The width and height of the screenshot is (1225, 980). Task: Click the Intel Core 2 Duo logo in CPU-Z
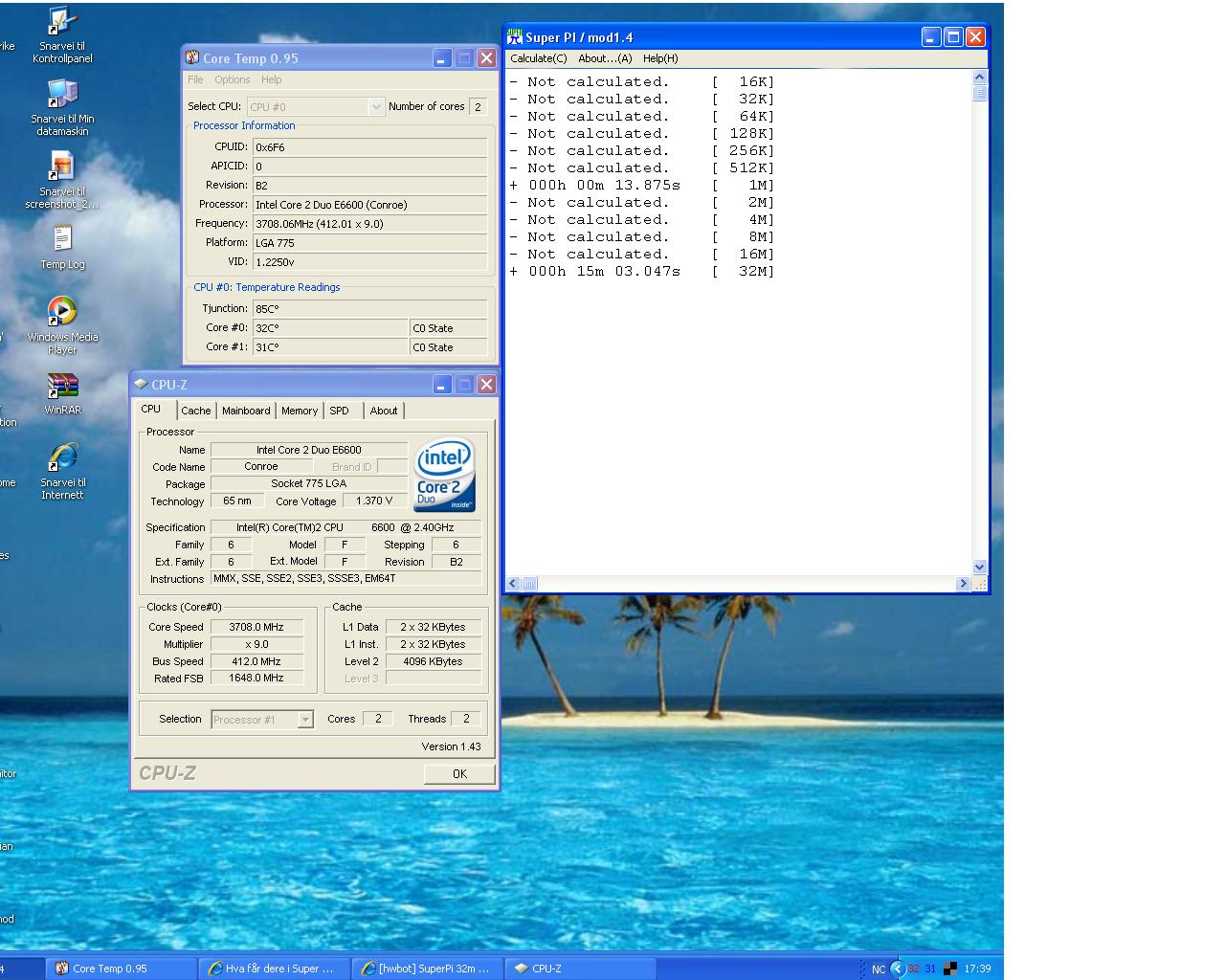point(445,475)
